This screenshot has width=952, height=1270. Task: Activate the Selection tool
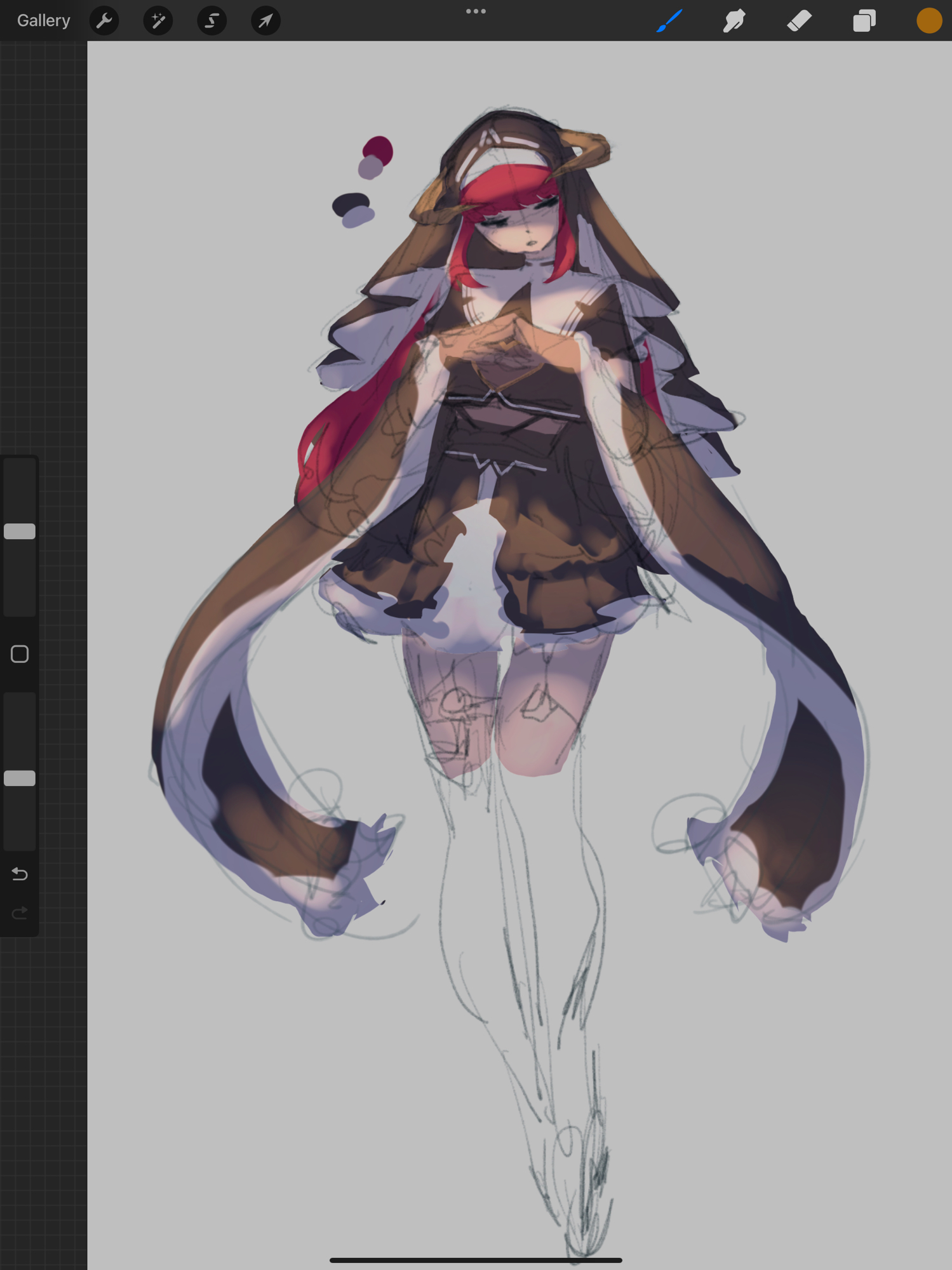click(x=211, y=21)
